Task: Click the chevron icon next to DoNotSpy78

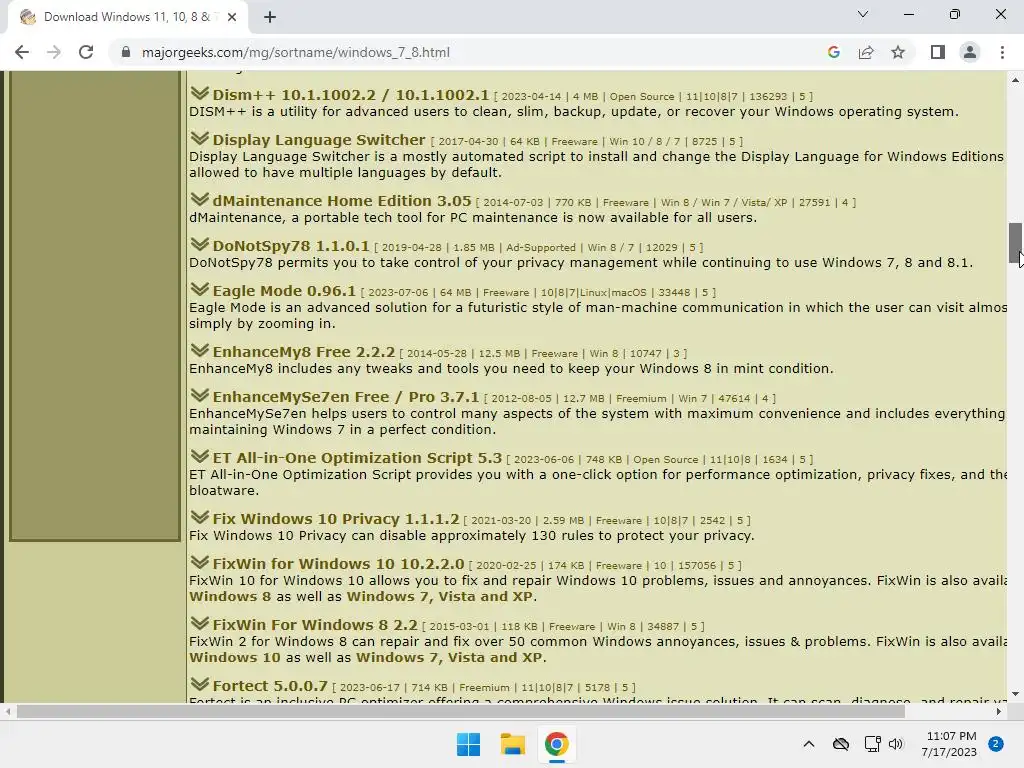Action: (x=200, y=244)
